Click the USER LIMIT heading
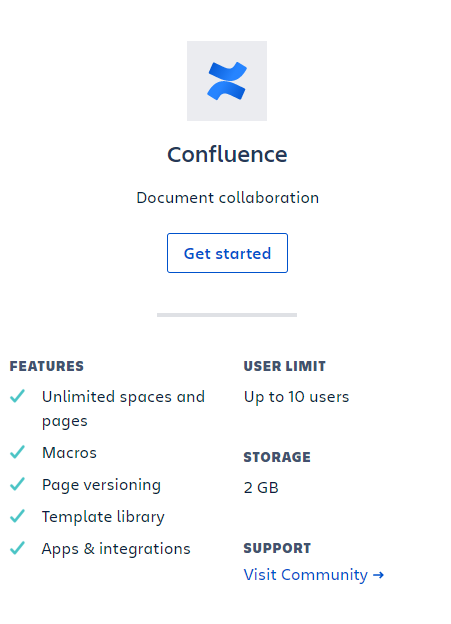451x624 pixels. coord(285,366)
